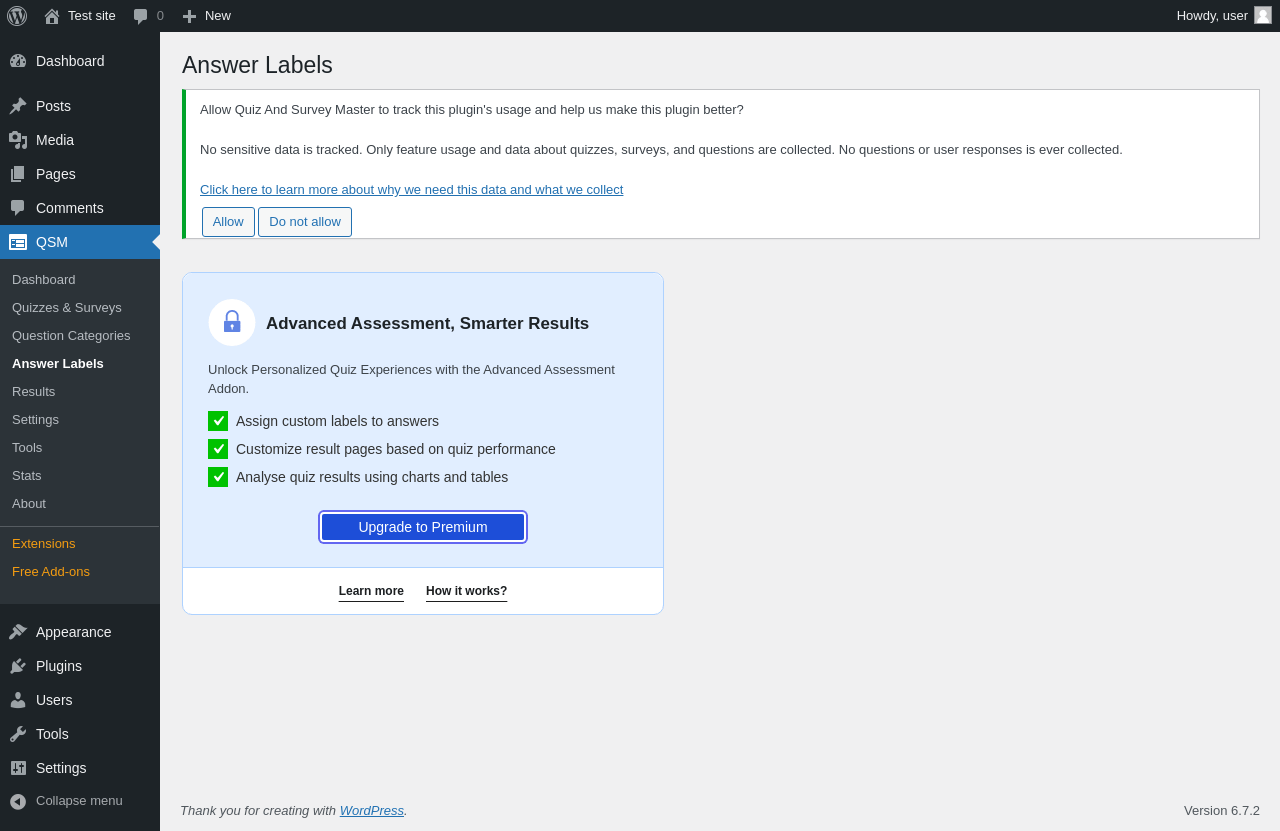Click the plus icon beside New
Image resolution: width=1280 pixels, height=831 pixels.
(x=189, y=16)
